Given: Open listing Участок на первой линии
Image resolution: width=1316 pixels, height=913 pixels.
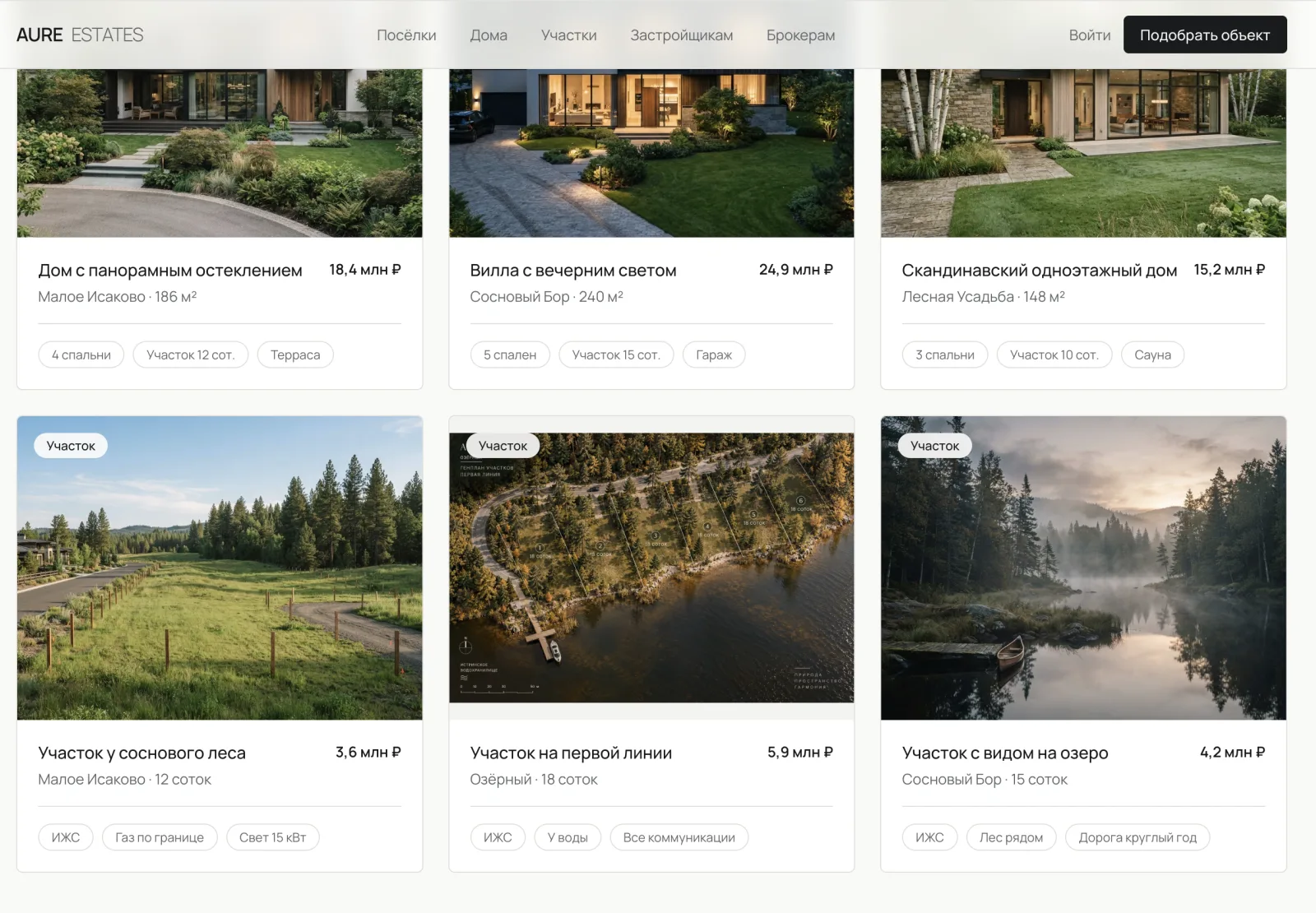Looking at the screenshot, I should point(571,753).
